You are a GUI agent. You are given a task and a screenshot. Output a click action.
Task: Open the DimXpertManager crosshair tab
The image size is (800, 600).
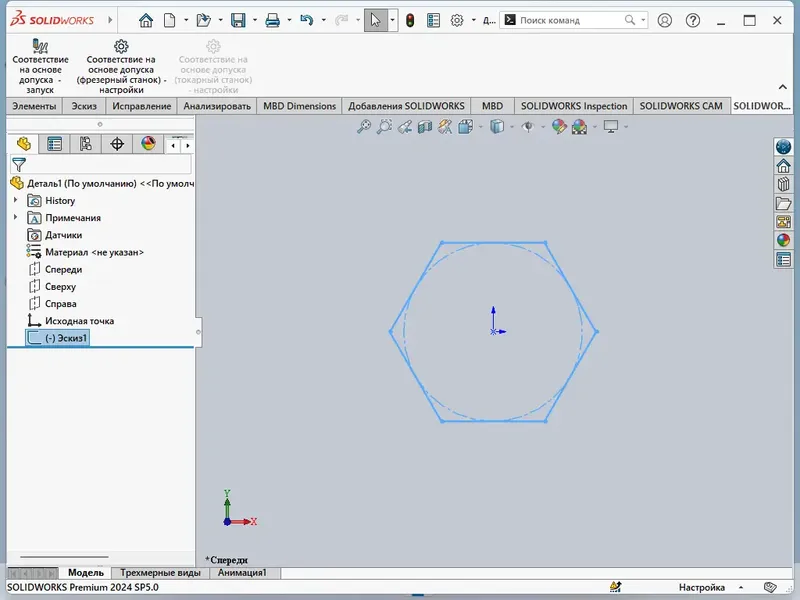117,144
